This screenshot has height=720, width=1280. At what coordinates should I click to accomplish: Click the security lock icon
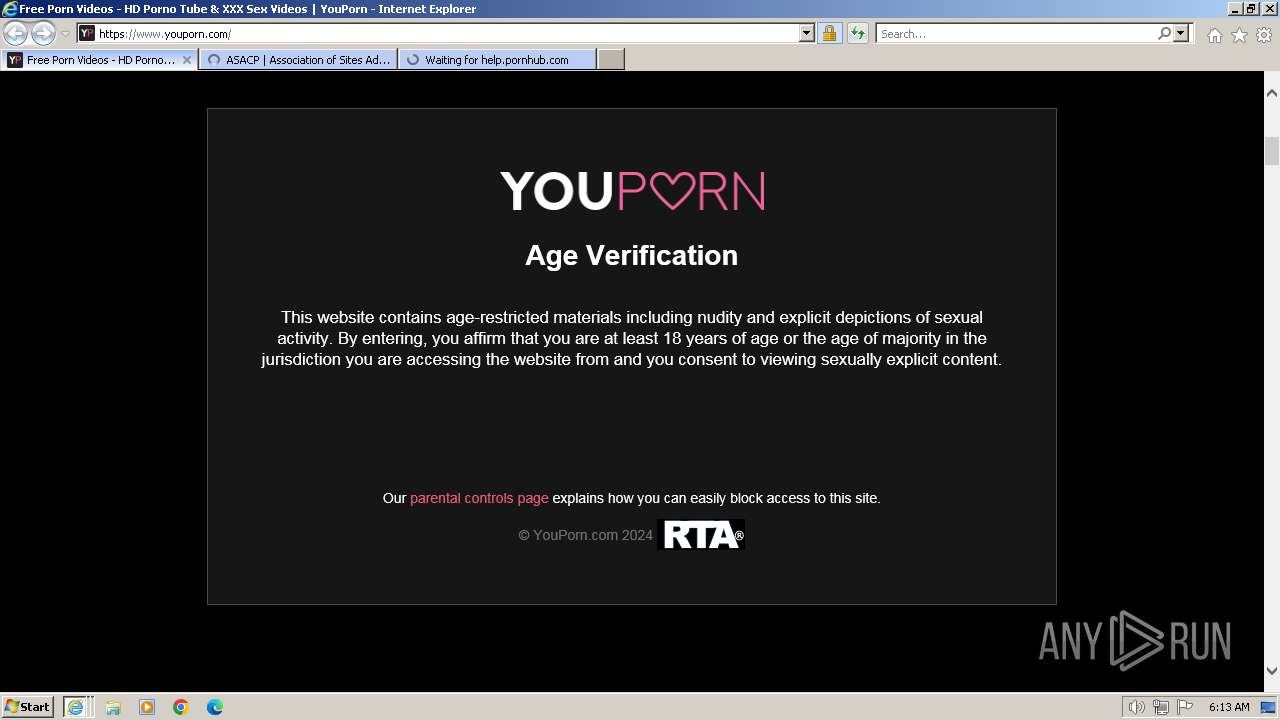[x=829, y=33]
